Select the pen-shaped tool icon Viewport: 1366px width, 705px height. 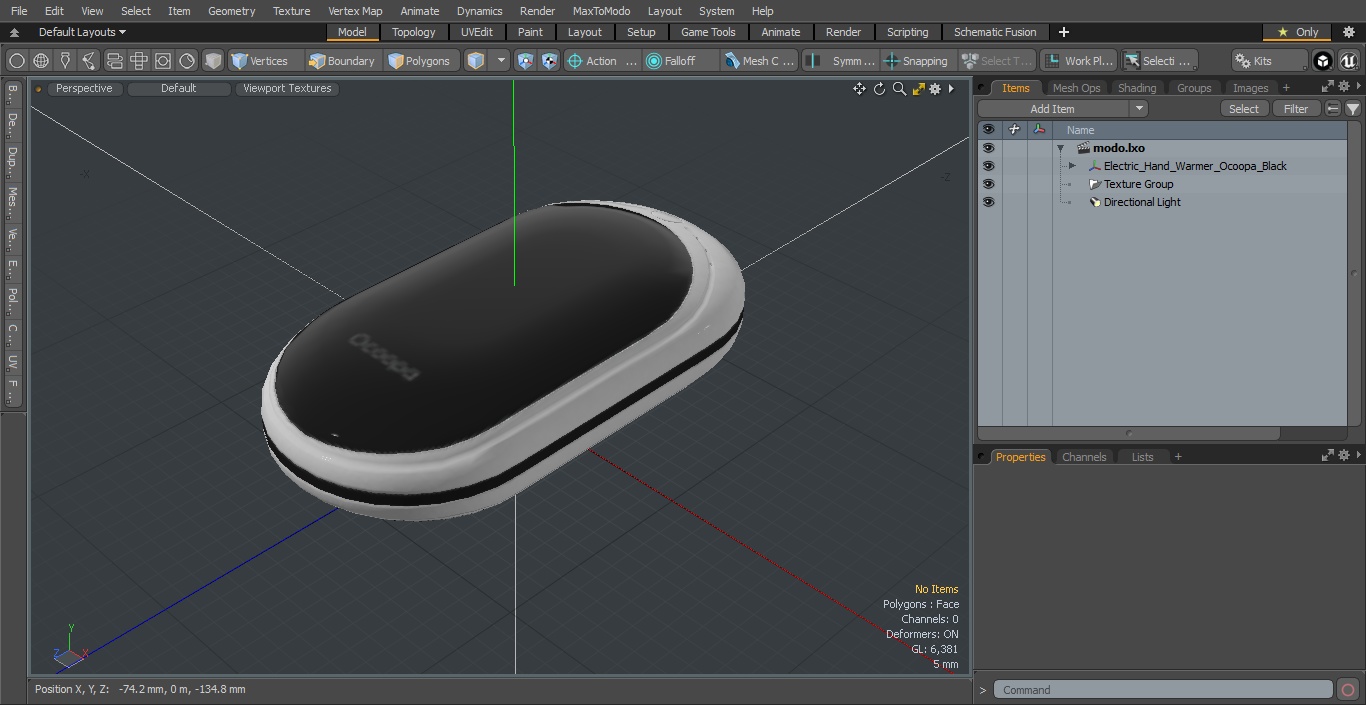(x=65, y=61)
